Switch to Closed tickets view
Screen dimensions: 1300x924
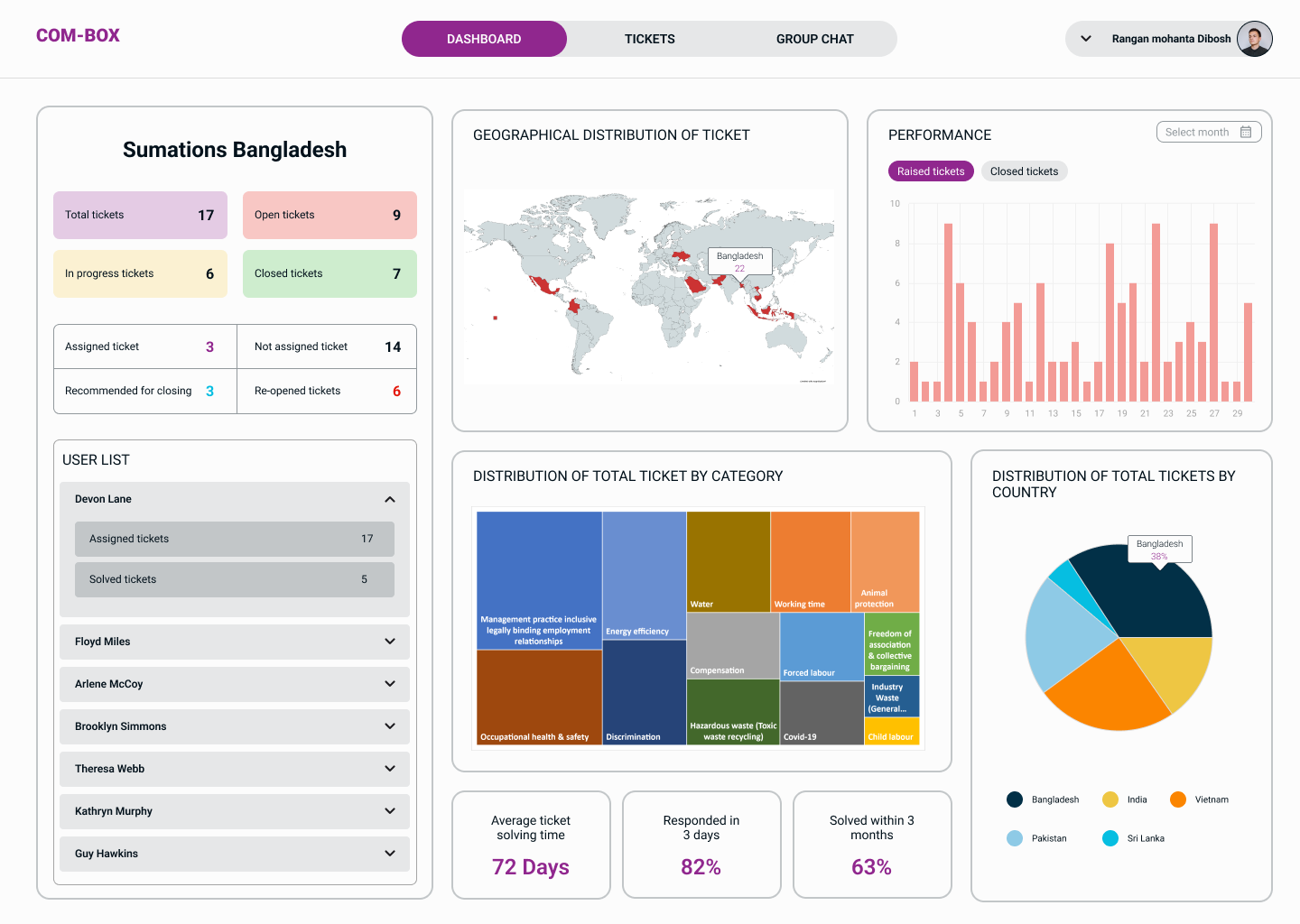tap(1024, 171)
